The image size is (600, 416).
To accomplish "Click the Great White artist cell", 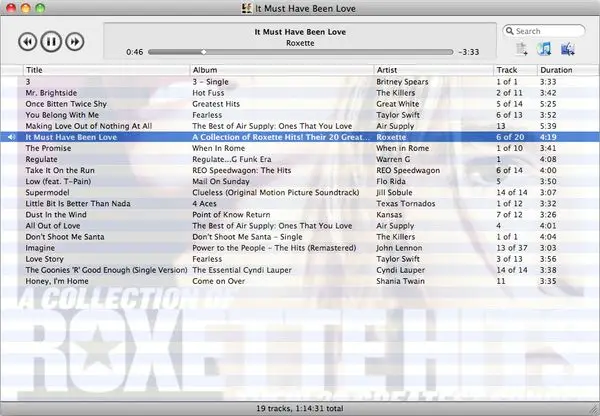I will point(398,104).
